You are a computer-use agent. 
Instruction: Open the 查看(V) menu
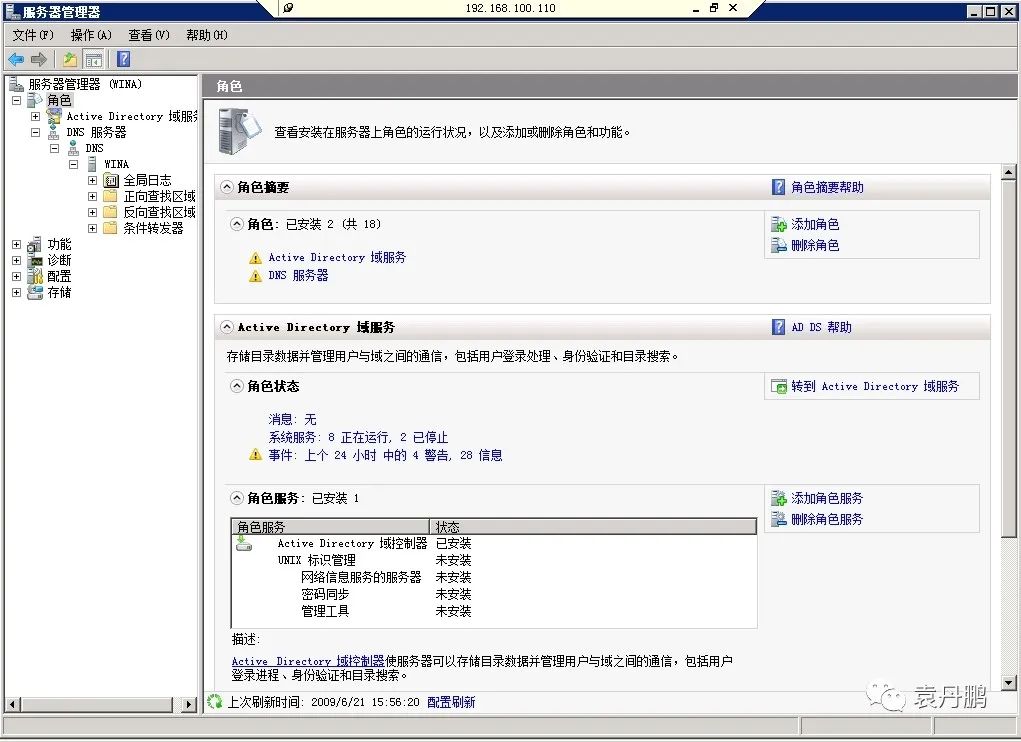click(x=148, y=35)
